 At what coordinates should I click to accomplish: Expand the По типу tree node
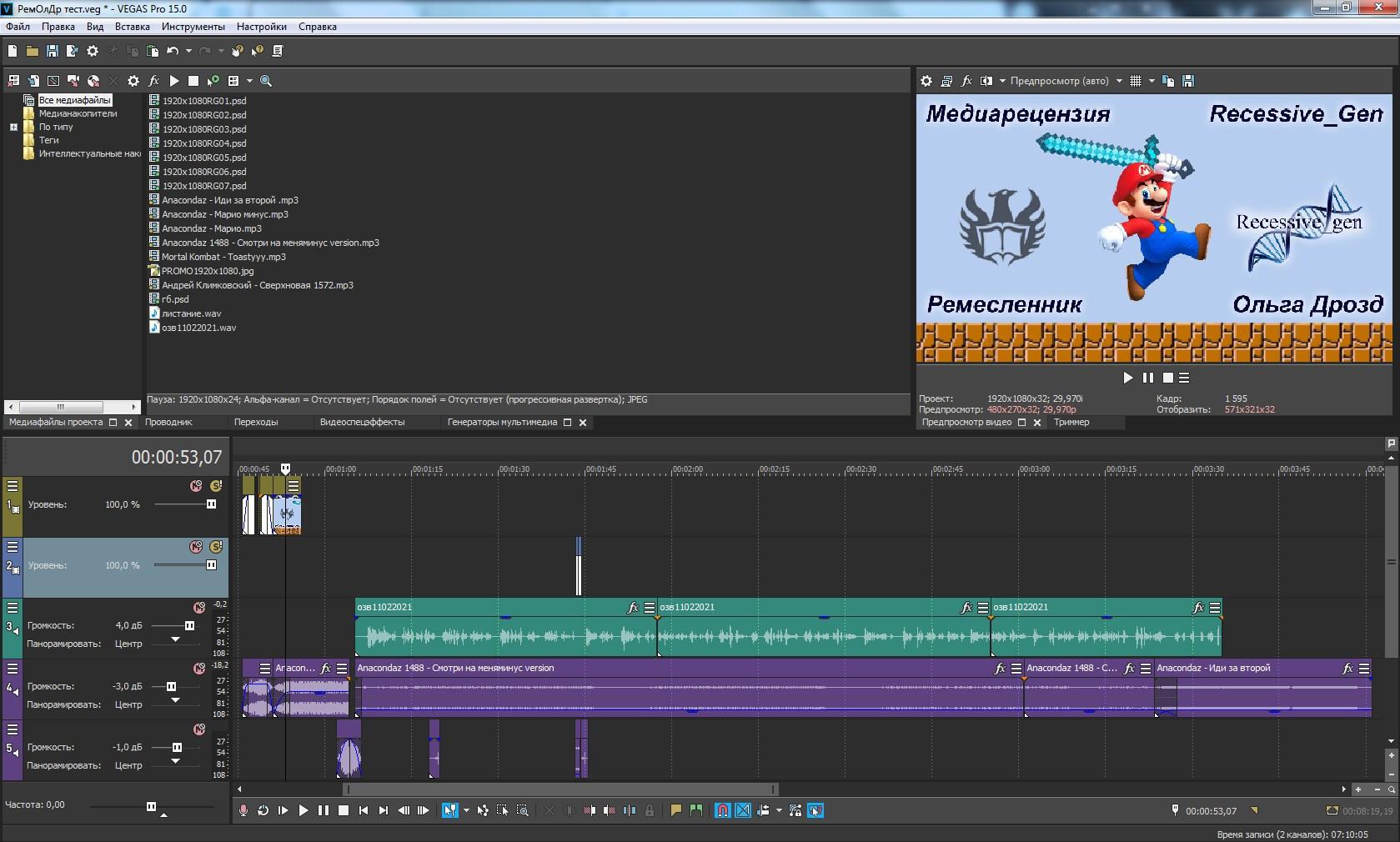(x=13, y=128)
